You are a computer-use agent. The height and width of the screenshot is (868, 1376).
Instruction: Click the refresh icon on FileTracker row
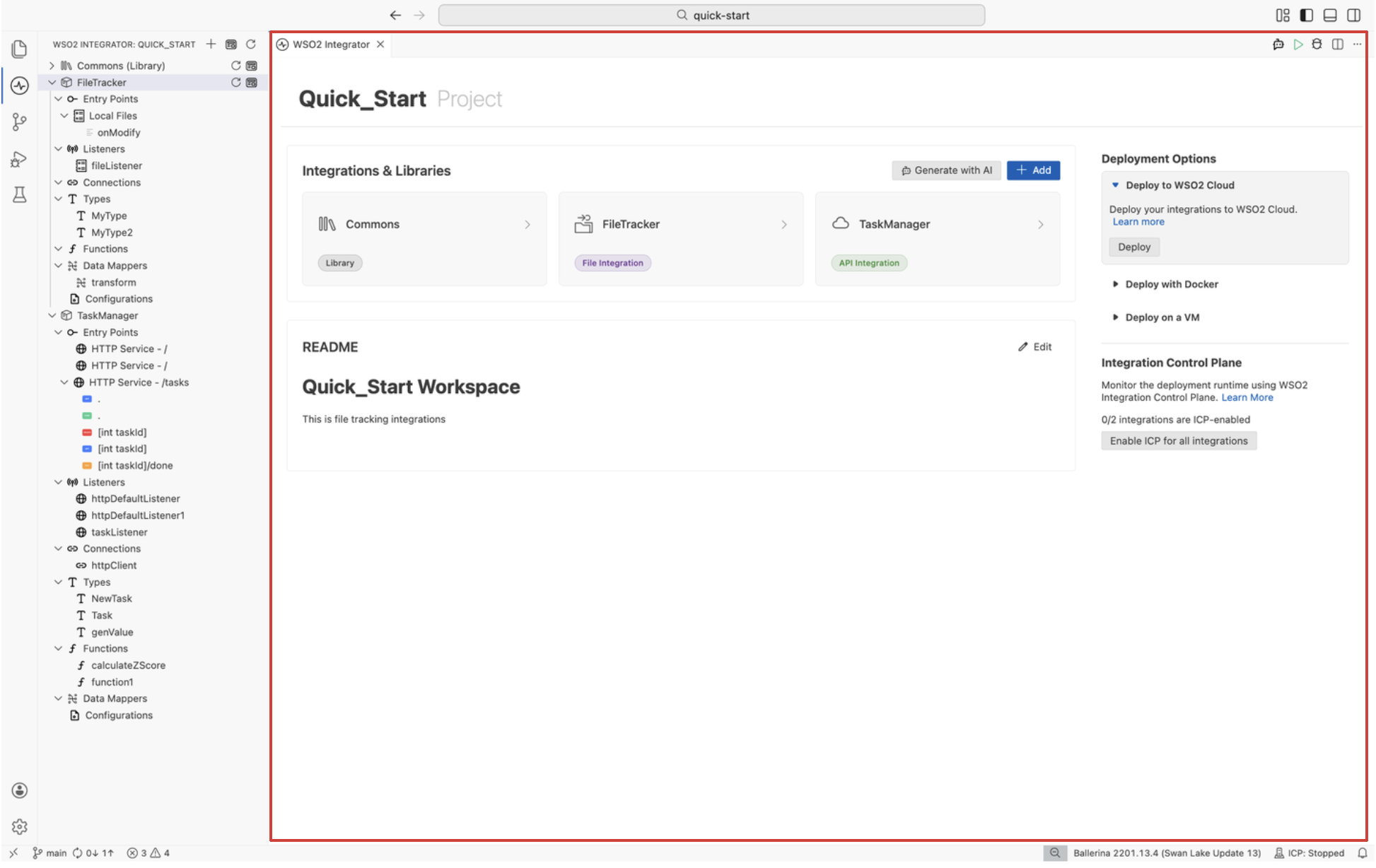pyautogui.click(x=236, y=82)
